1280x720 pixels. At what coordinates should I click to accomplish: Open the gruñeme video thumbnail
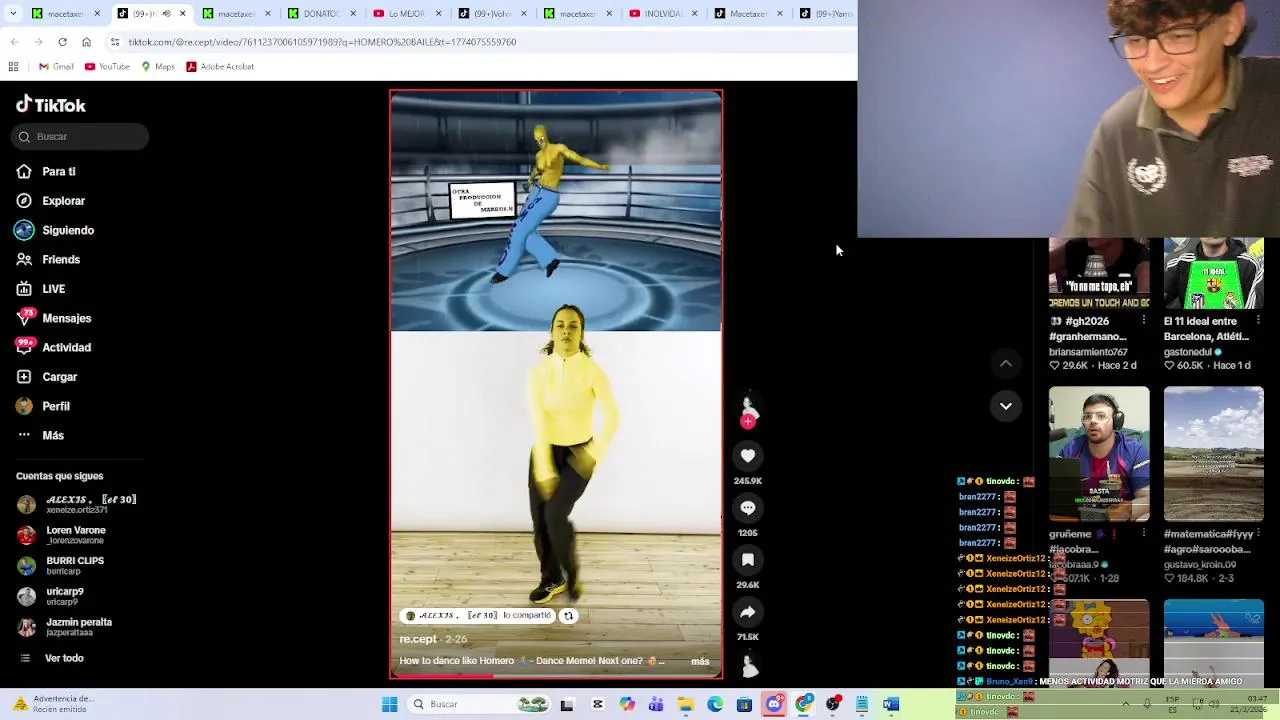tap(1099, 454)
